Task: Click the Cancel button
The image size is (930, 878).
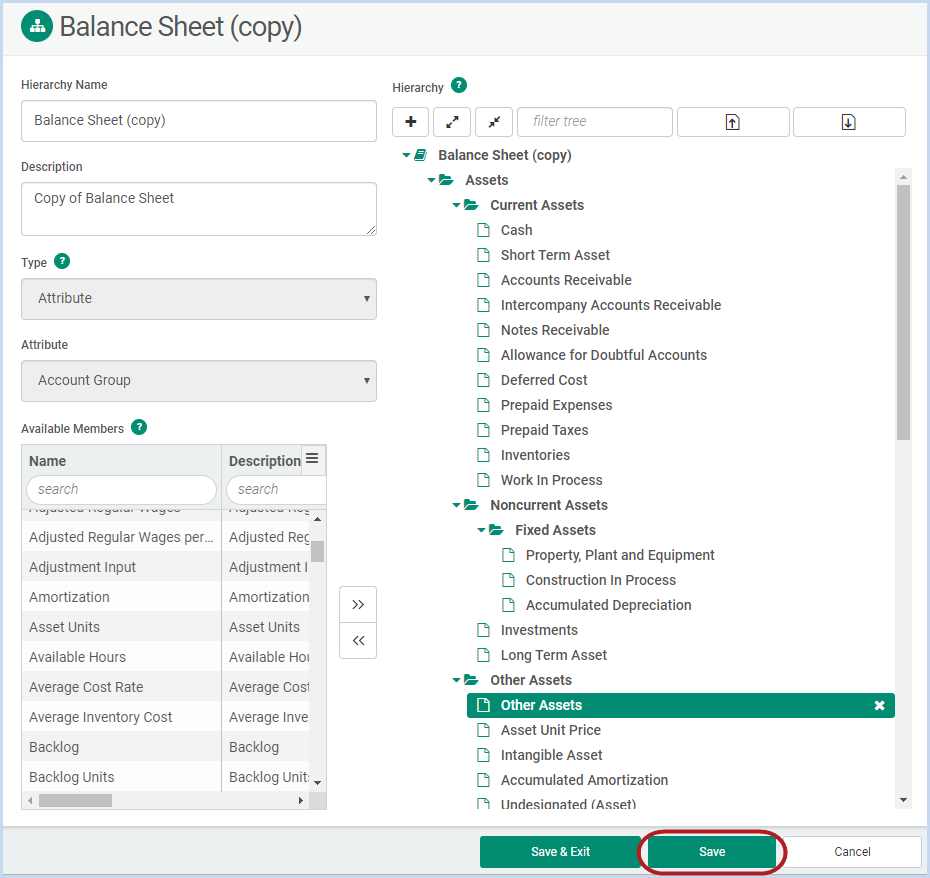Action: [852, 852]
